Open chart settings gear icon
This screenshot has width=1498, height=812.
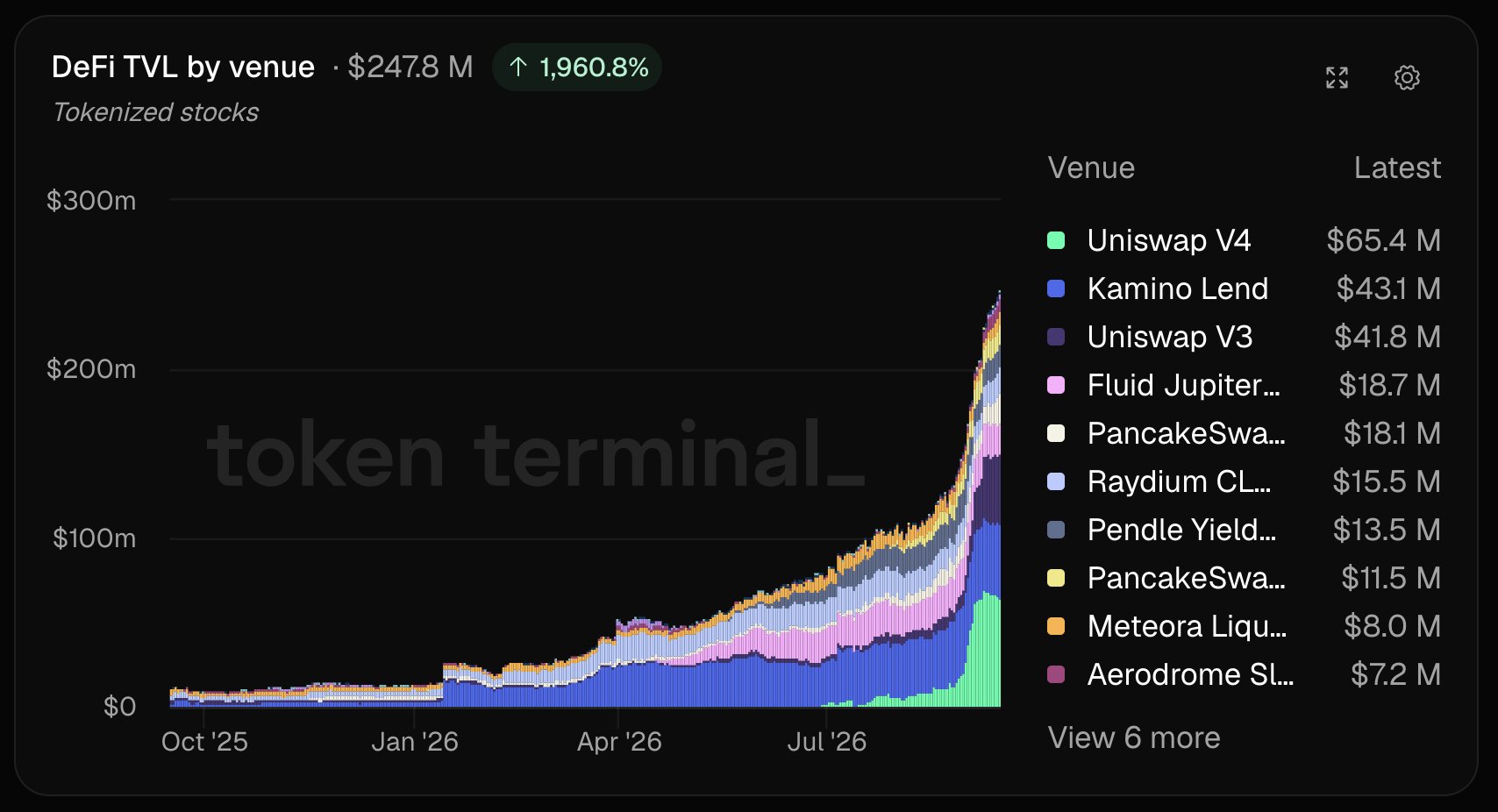tap(1407, 78)
